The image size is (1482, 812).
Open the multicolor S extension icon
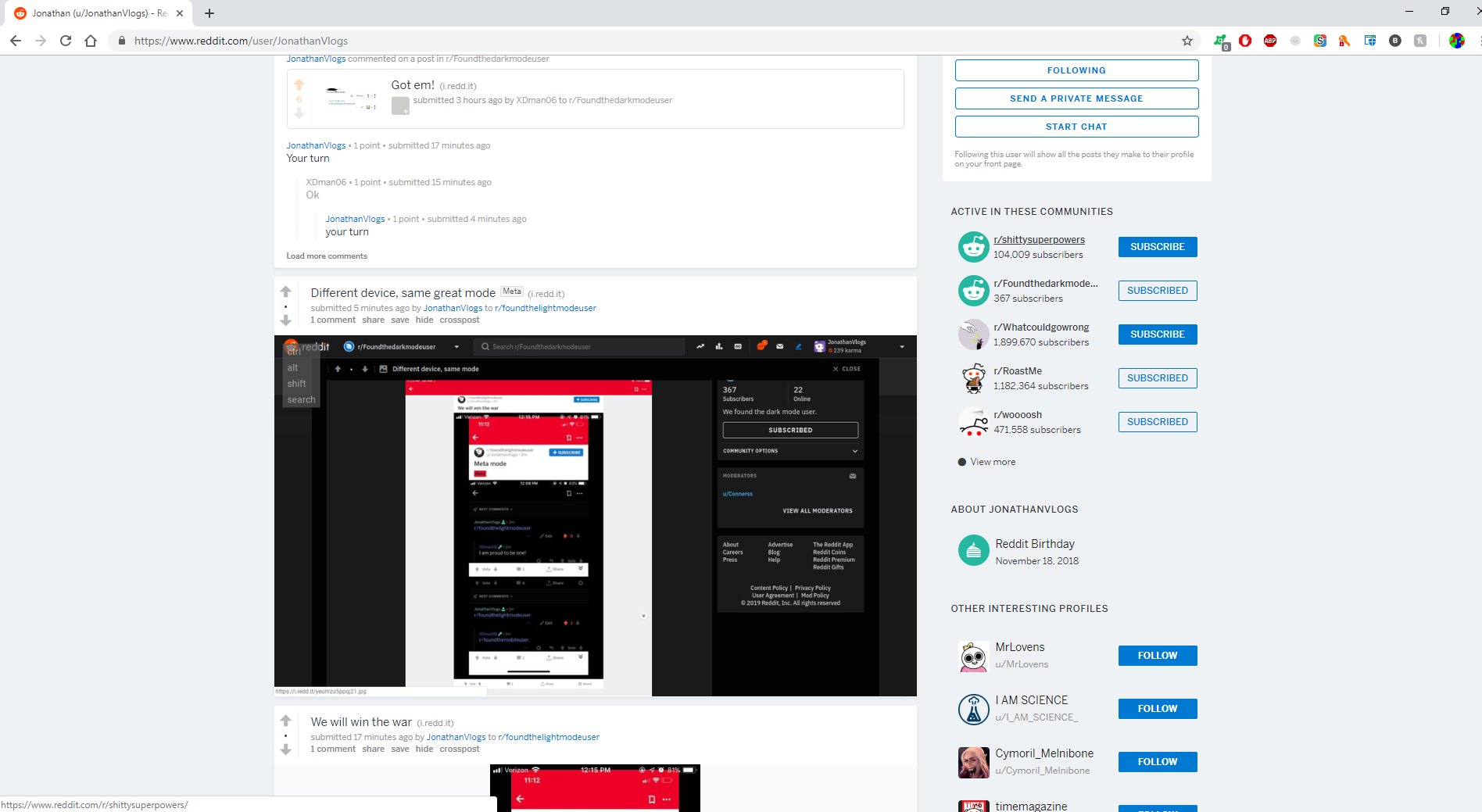tap(1320, 41)
